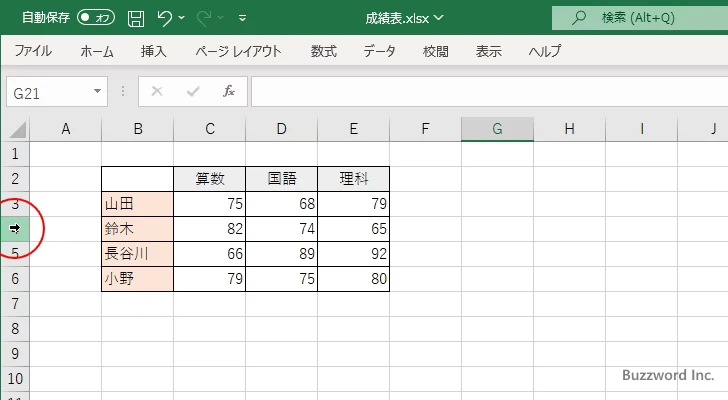Select row 2 header
Image resolution: width=728 pixels, height=400 pixels.
(15, 179)
